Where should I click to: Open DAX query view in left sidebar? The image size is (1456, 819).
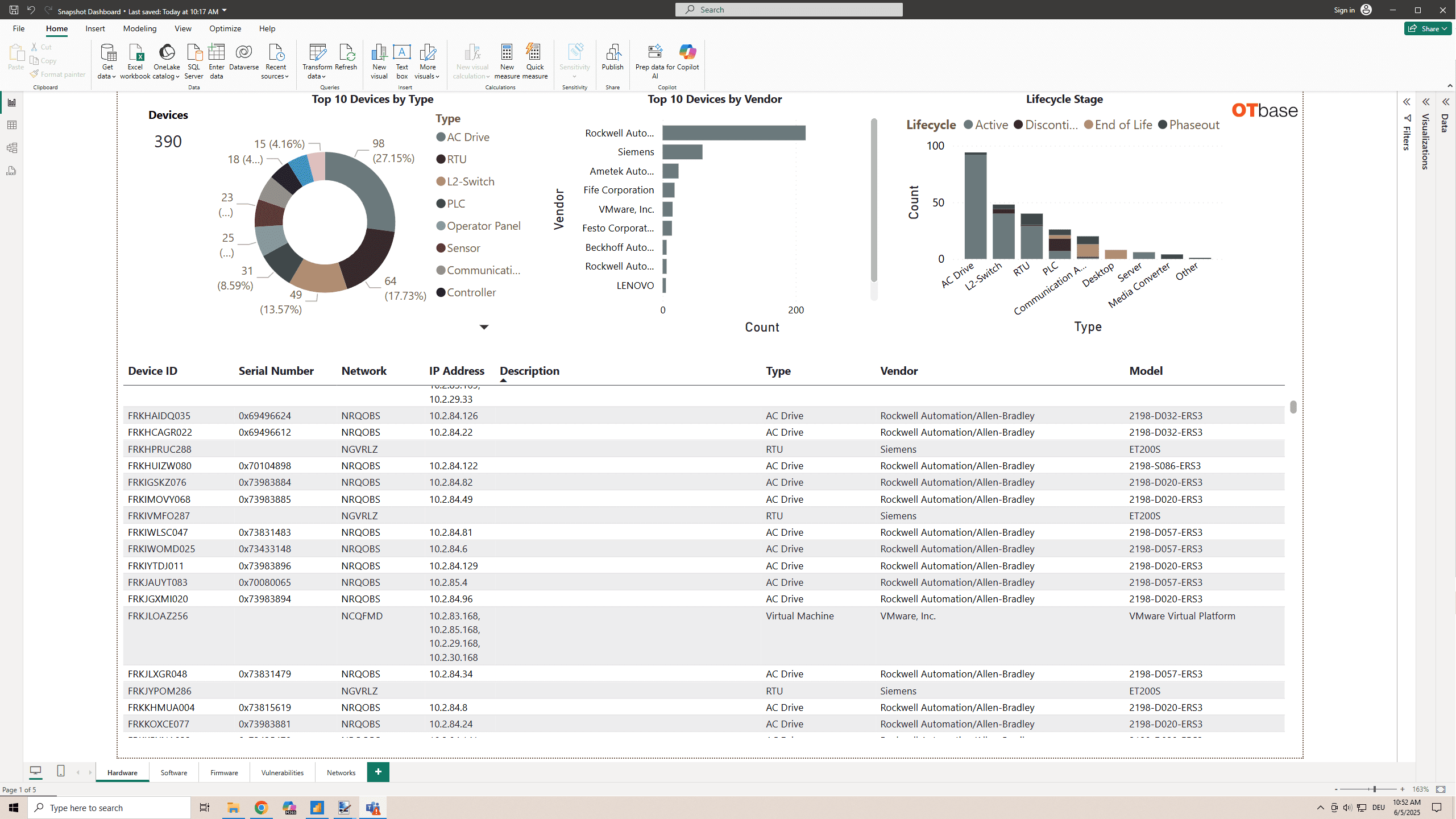click(x=11, y=171)
